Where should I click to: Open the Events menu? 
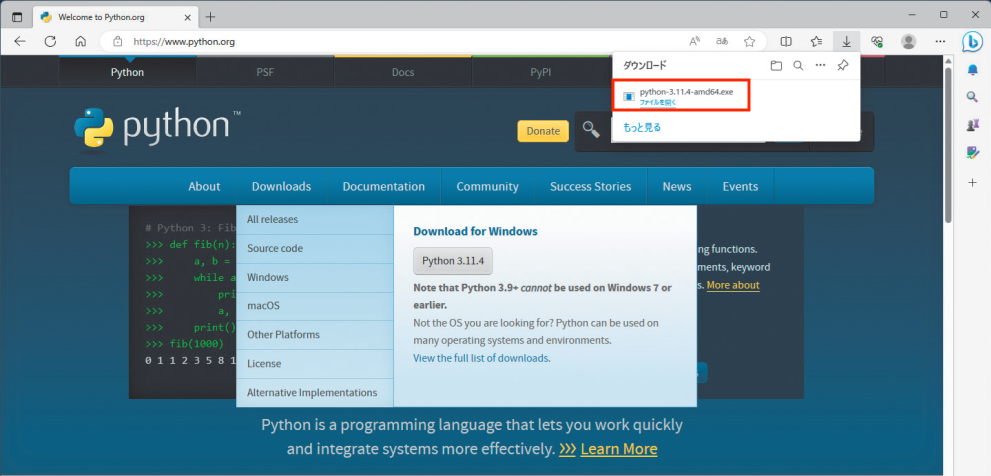tap(740, 186)
